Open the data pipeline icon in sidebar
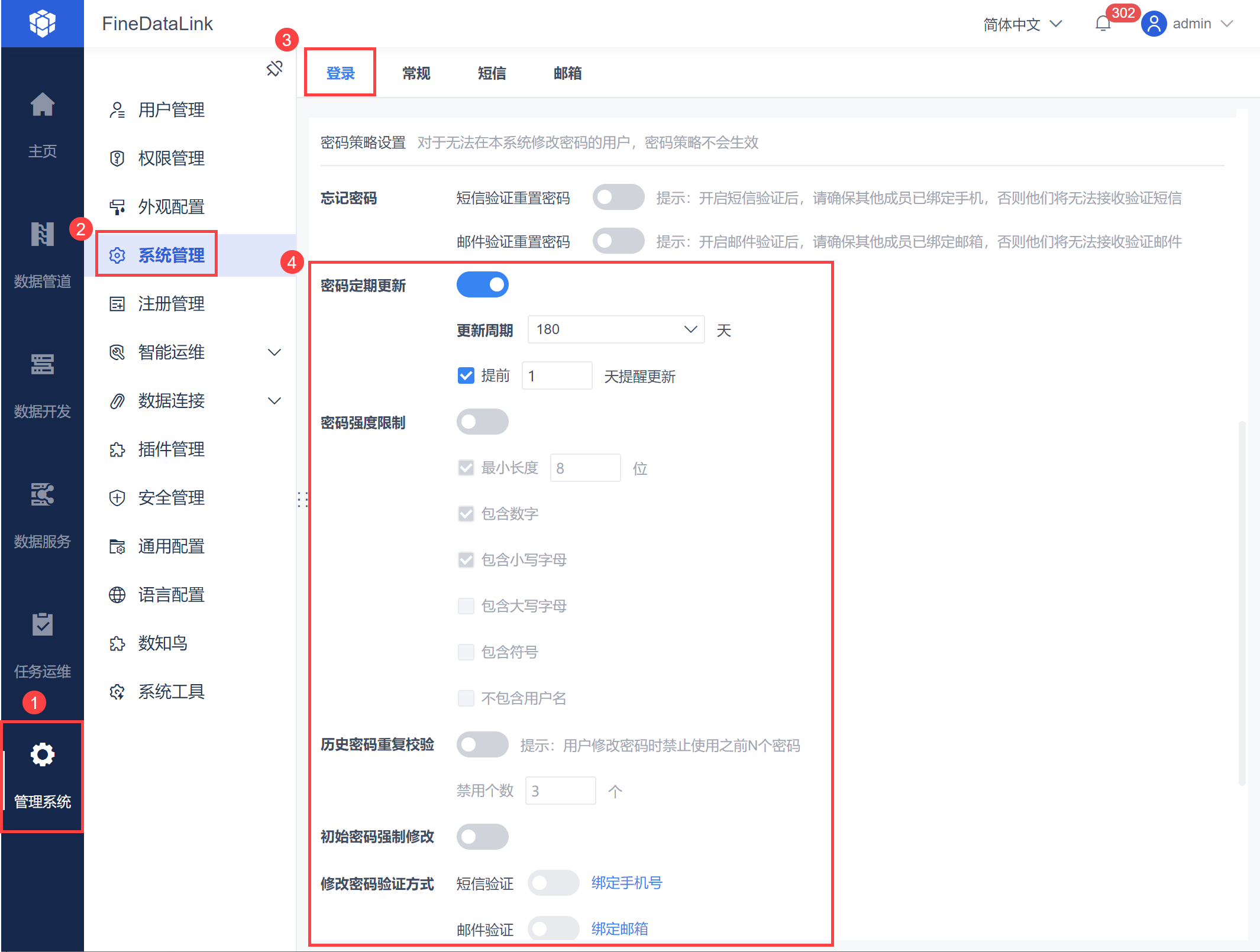The height and width of the screenshot is (952, 1260). [43, 235]
